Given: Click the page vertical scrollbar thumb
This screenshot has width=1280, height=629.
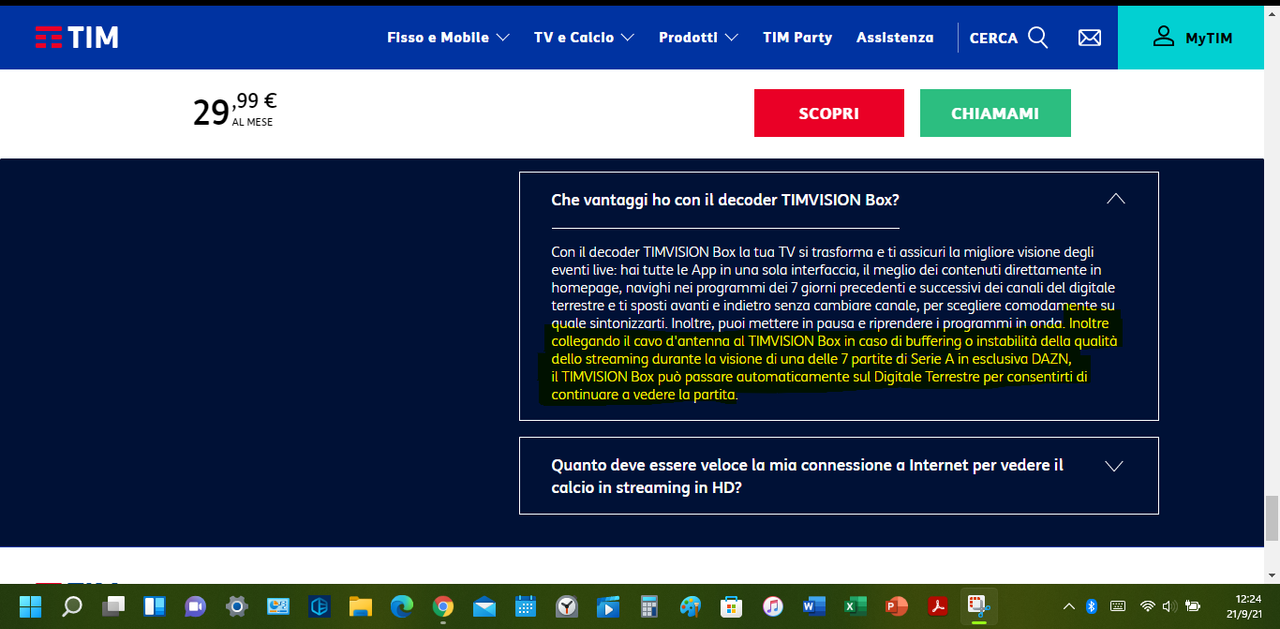Looking at the screenshot, I should [1272, 517].
